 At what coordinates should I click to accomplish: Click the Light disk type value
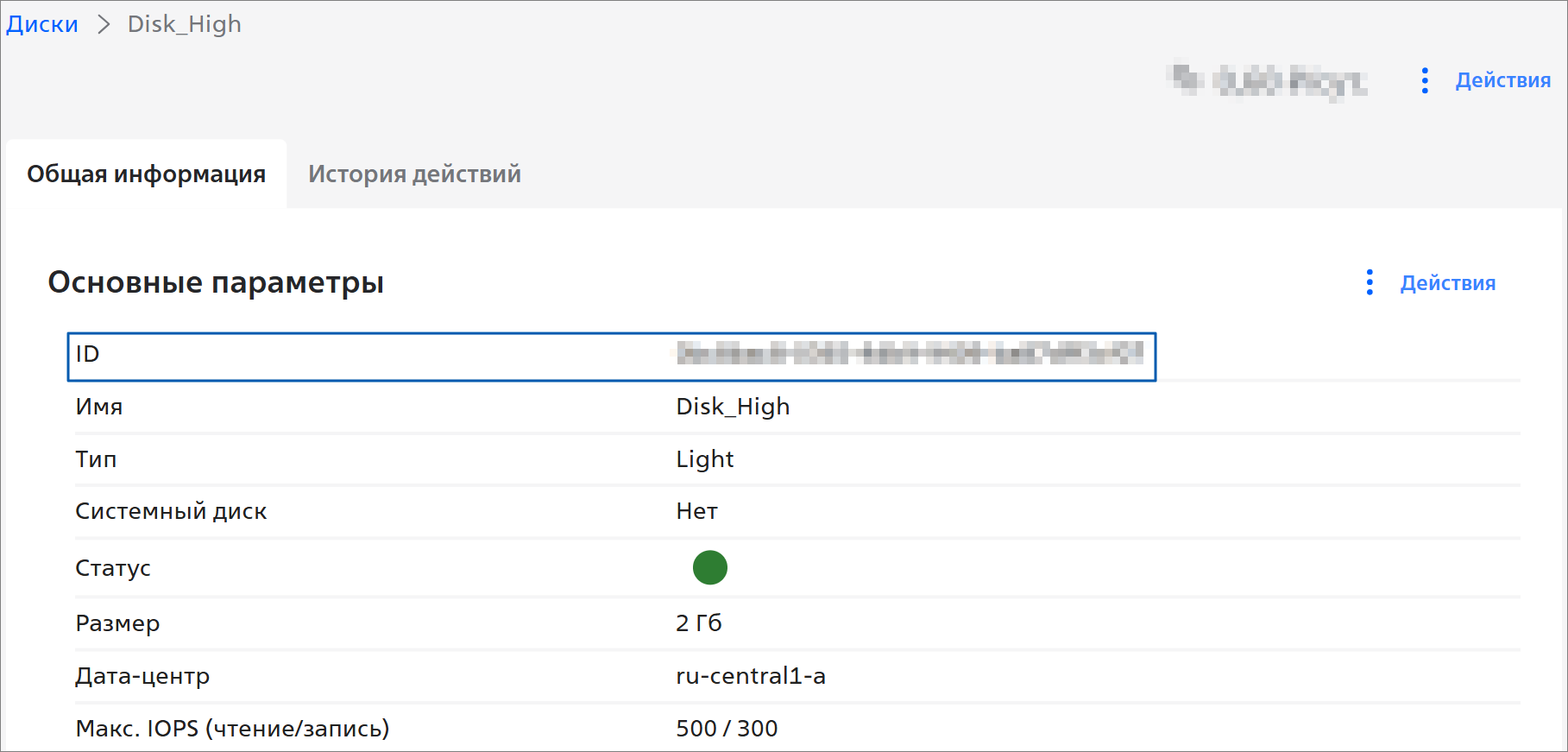(x=704, y=459)
